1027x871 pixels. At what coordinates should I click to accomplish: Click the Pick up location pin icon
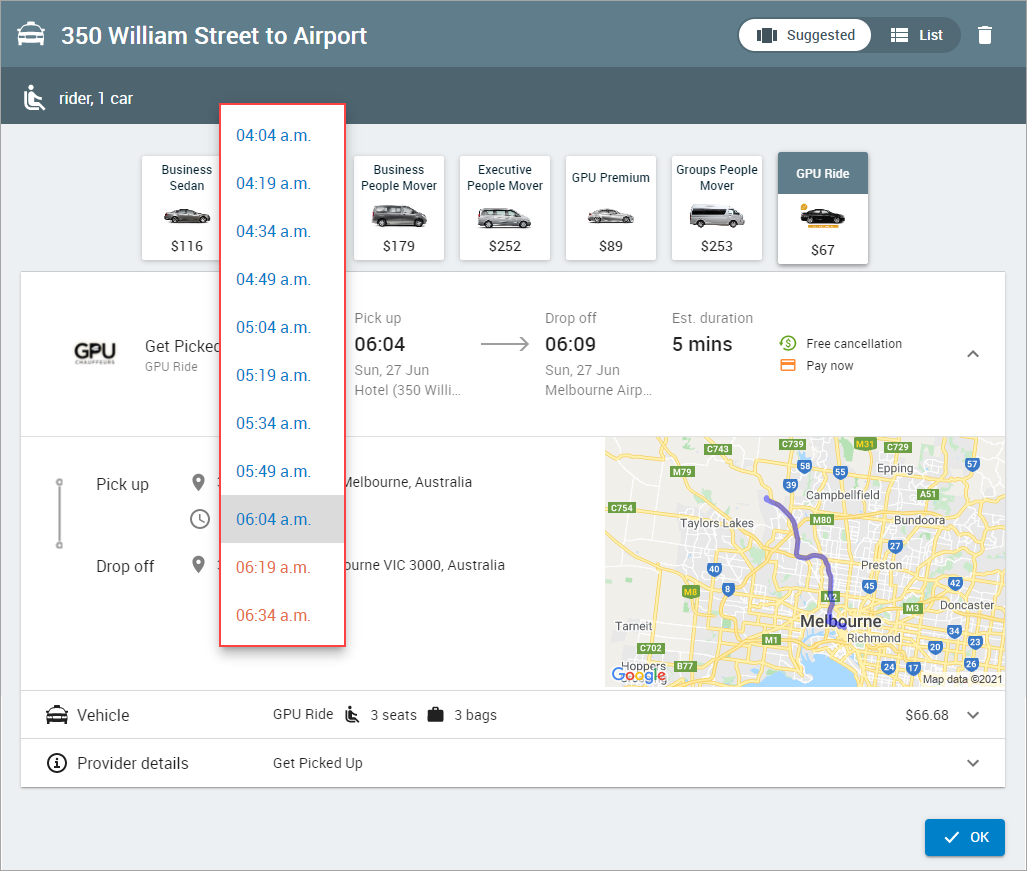pyautogui.click(x=198, y=483)
